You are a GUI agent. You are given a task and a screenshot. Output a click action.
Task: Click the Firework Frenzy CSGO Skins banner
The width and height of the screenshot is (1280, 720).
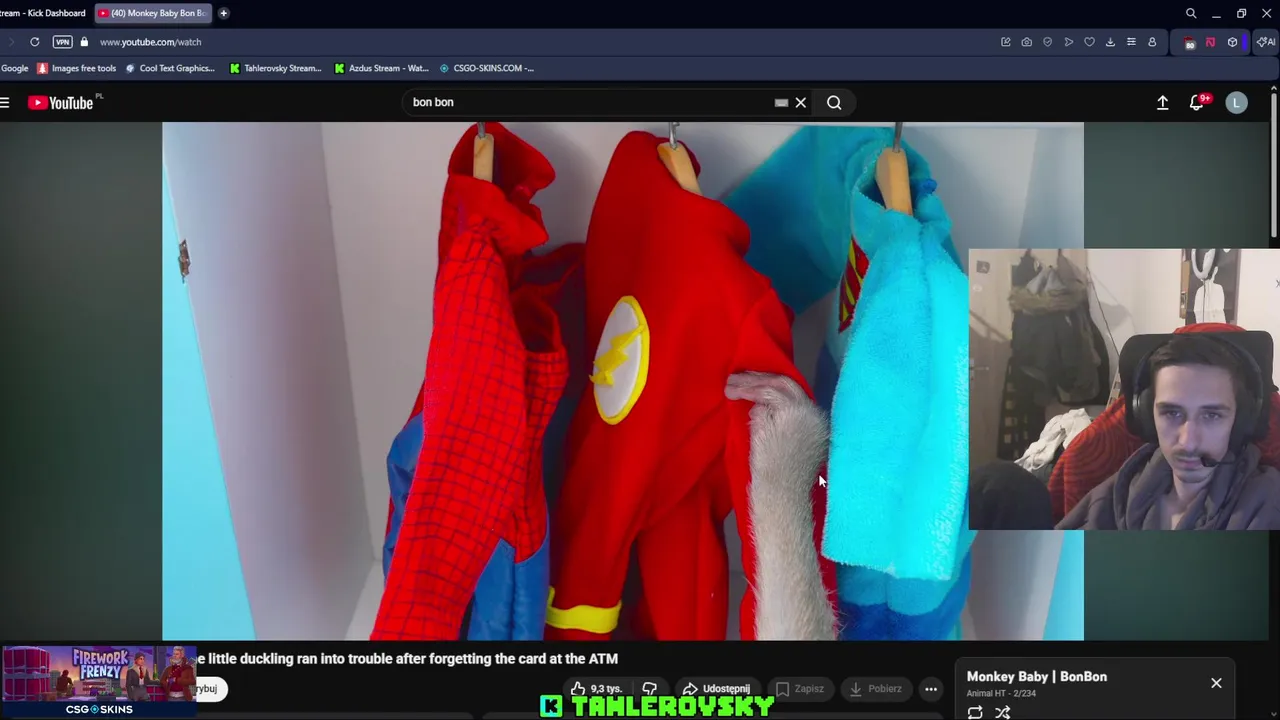click(99, 680)
